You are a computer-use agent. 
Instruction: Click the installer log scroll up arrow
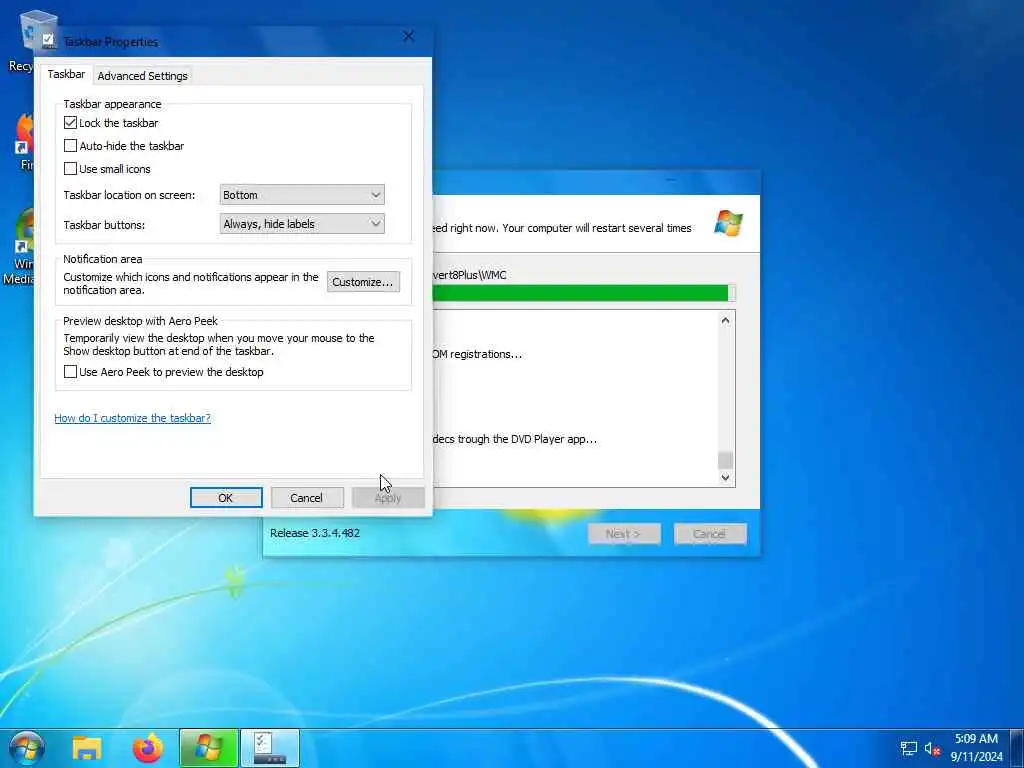725,321
